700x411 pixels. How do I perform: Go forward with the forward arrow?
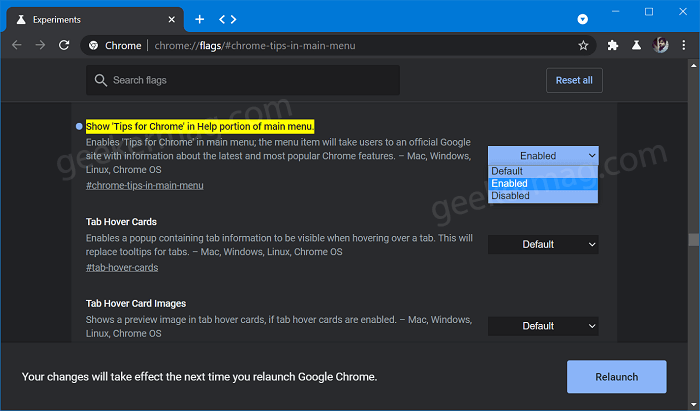40,45
